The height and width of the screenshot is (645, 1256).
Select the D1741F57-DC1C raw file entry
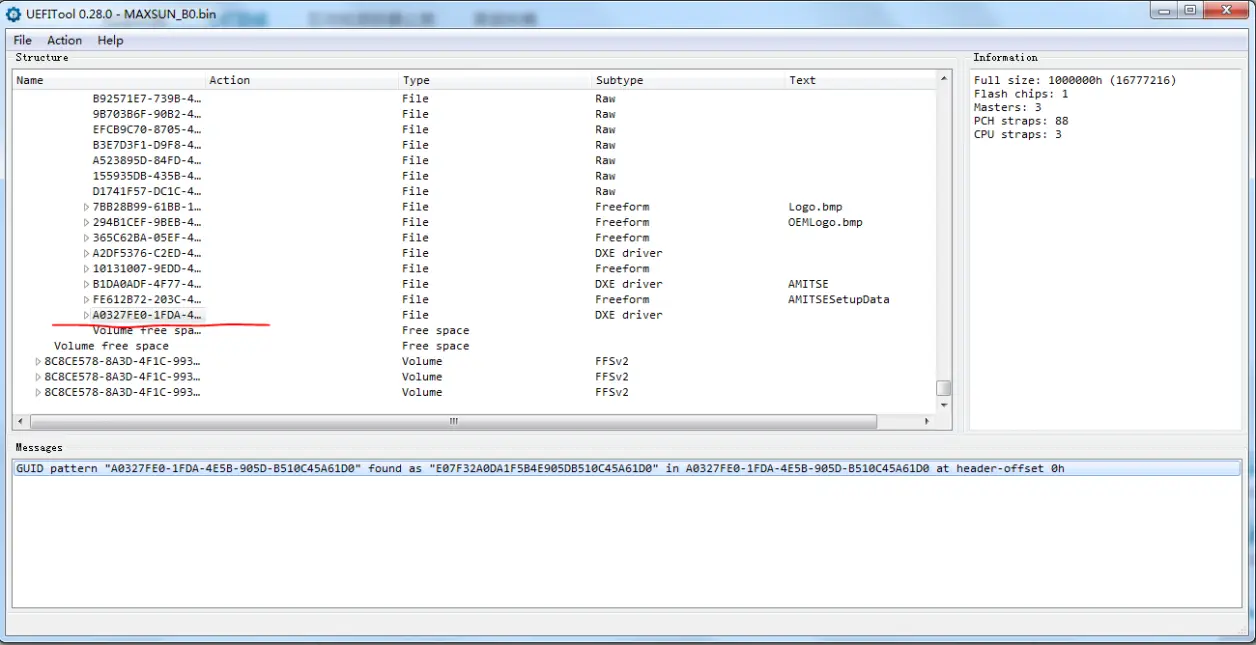point(475,191)
